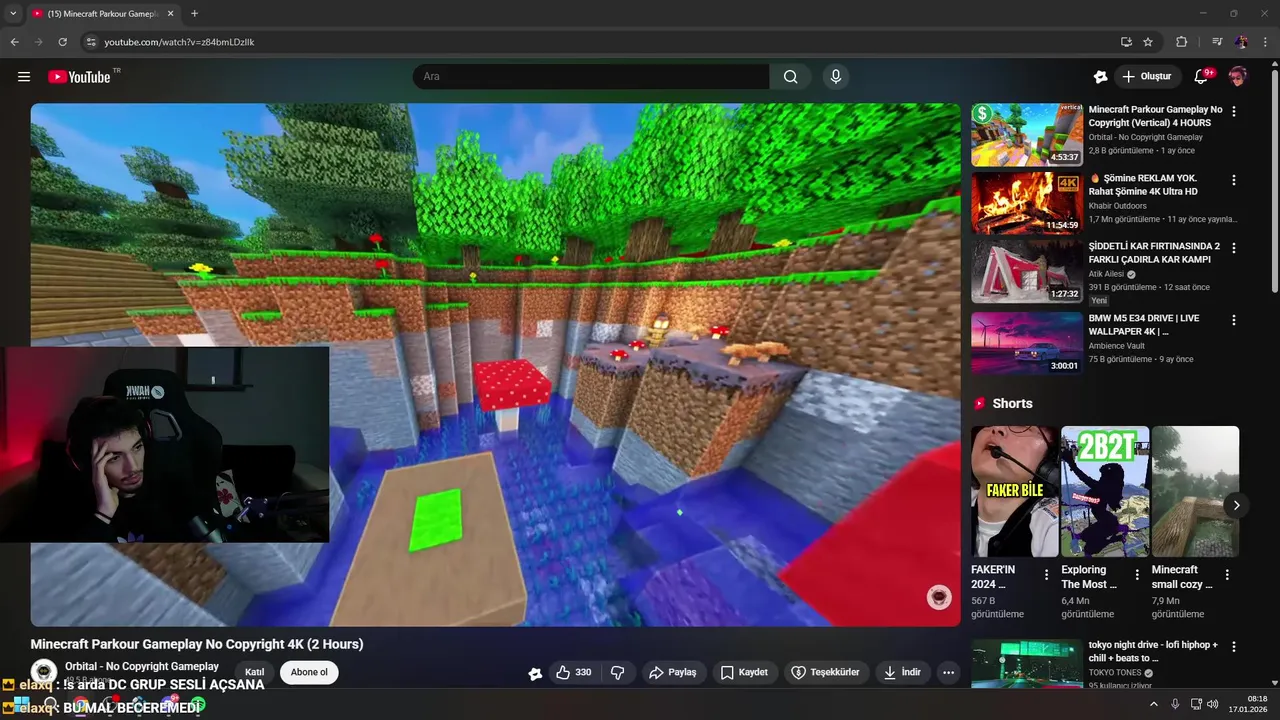
Task: Start voice search with the microphone
Action: 836,77
